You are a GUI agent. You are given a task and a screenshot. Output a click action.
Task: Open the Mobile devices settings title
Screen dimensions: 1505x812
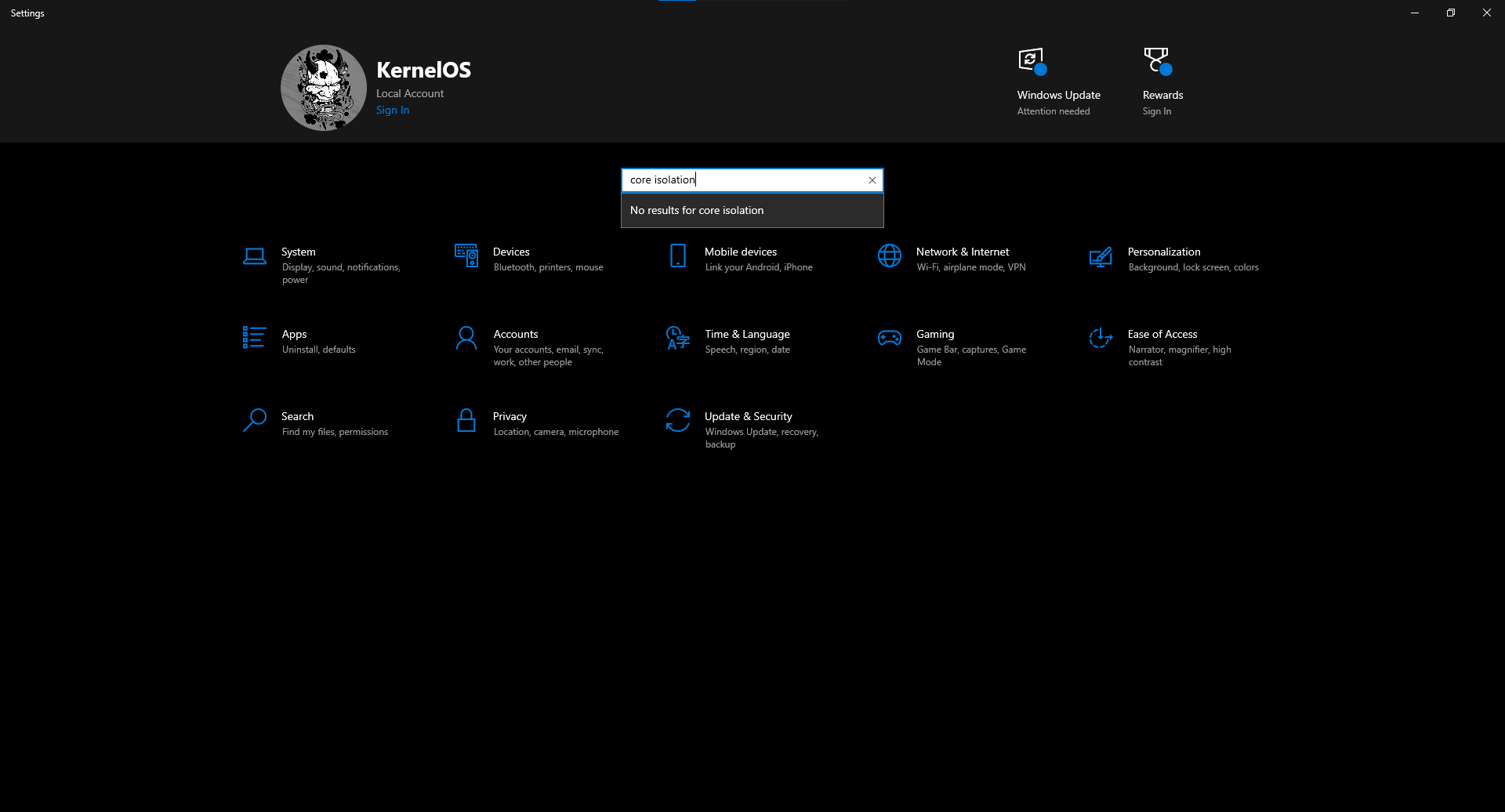tap(741, 252)
